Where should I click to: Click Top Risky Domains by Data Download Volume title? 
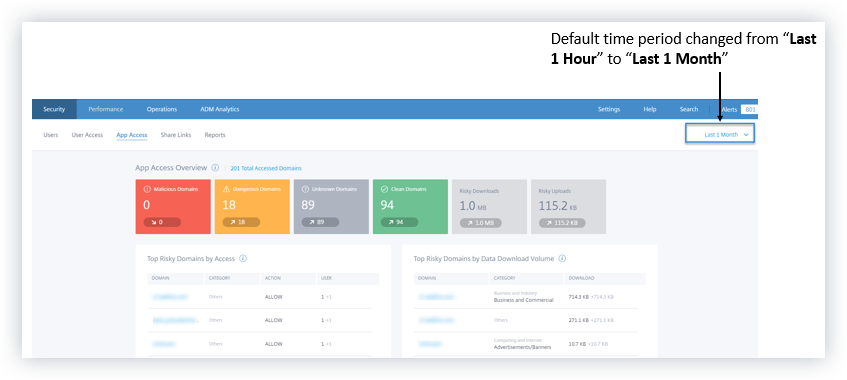point(484,258)
